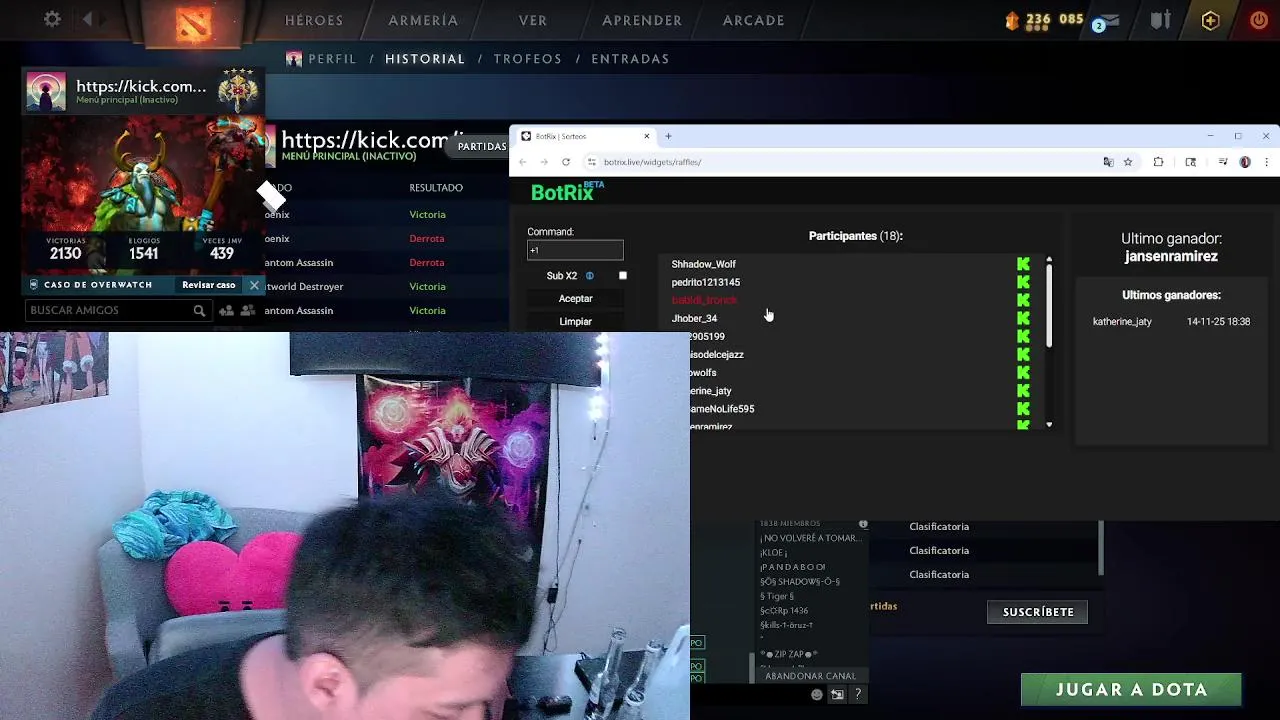Image resolution: width=1280 pixels, height=720 pixels.
Task: Select participant Shhadow_Wolf
Action: tap(703, 264)
